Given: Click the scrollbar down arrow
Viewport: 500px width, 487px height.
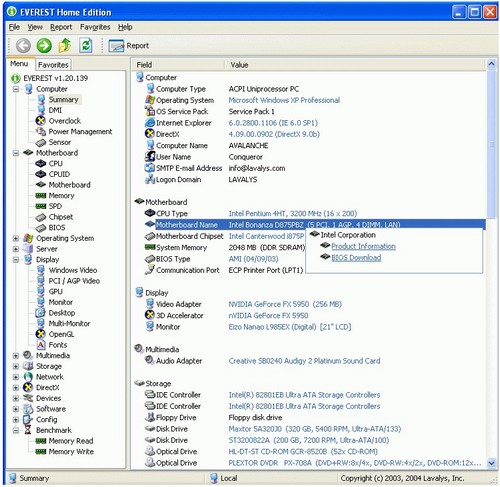Looking at the screenshot, I should 491,463.
